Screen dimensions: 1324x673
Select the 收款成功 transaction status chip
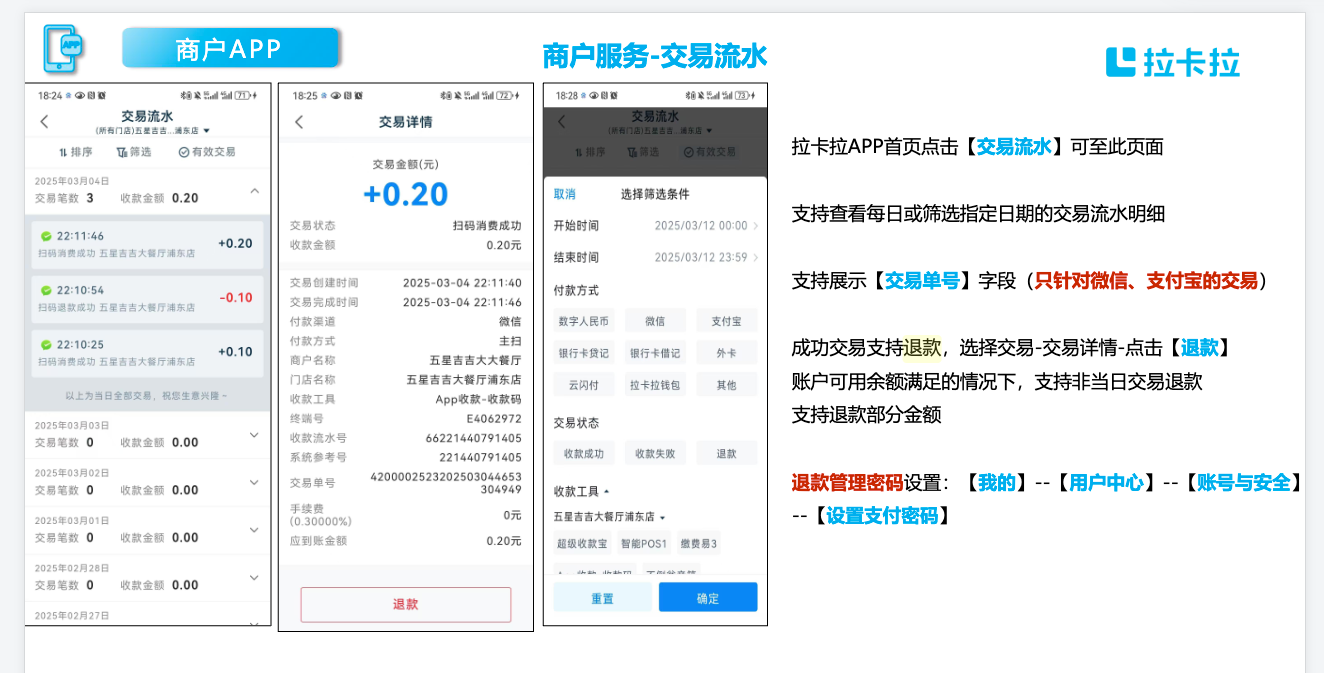point(584,453)
